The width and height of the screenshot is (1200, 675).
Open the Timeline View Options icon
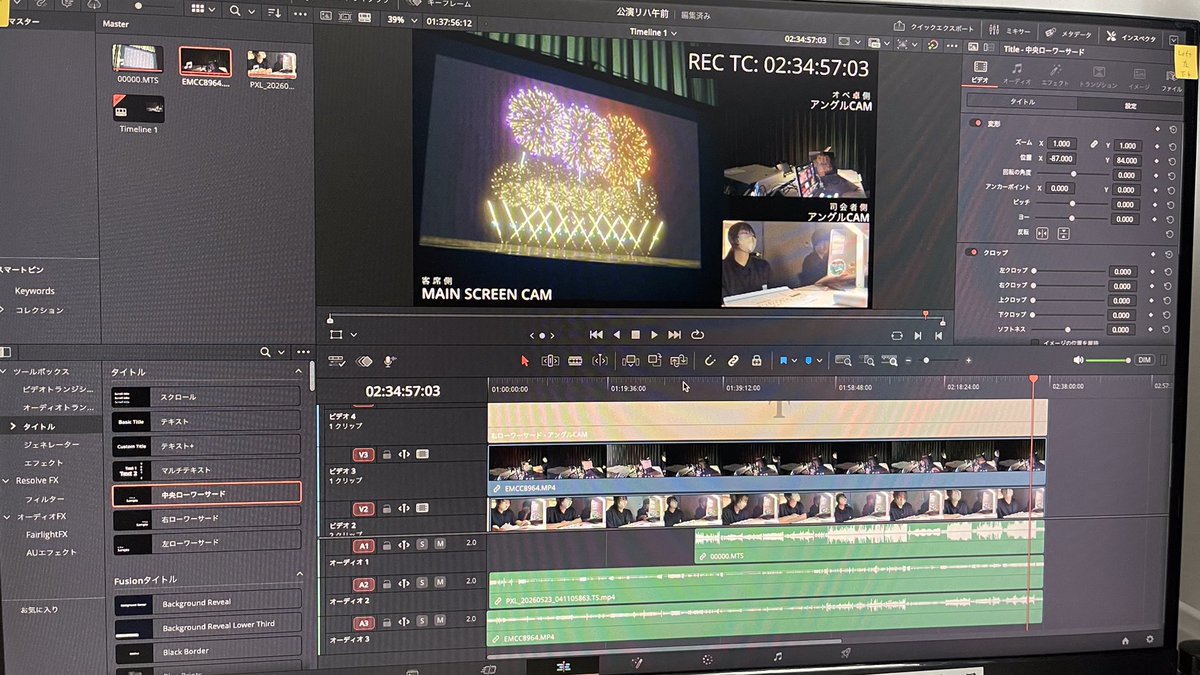337,361
